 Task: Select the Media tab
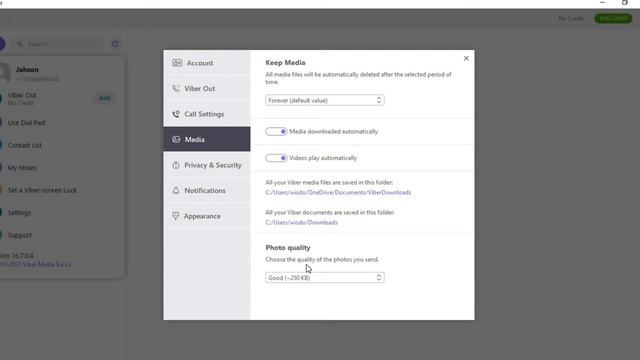(207, 139)
